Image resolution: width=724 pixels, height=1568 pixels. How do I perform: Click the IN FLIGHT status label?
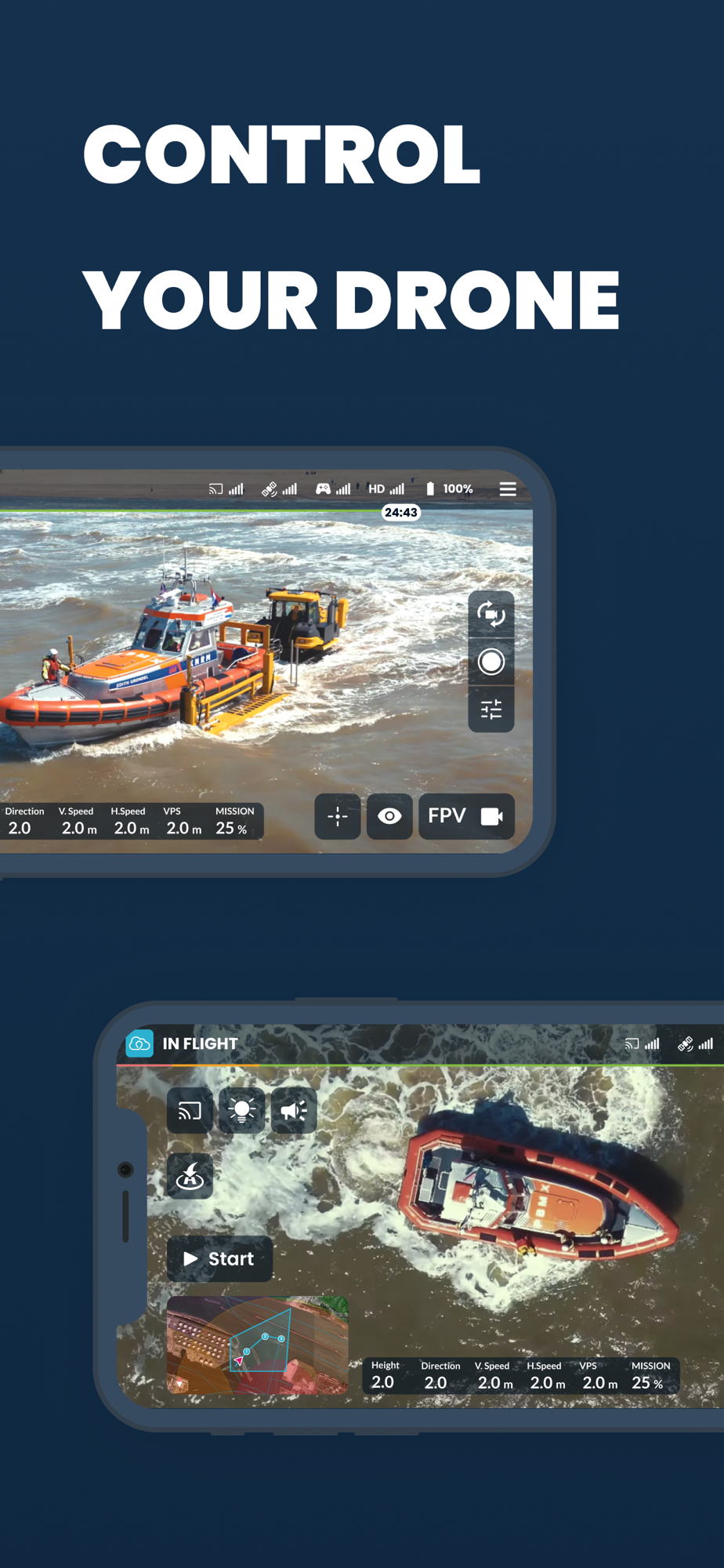200,1044
